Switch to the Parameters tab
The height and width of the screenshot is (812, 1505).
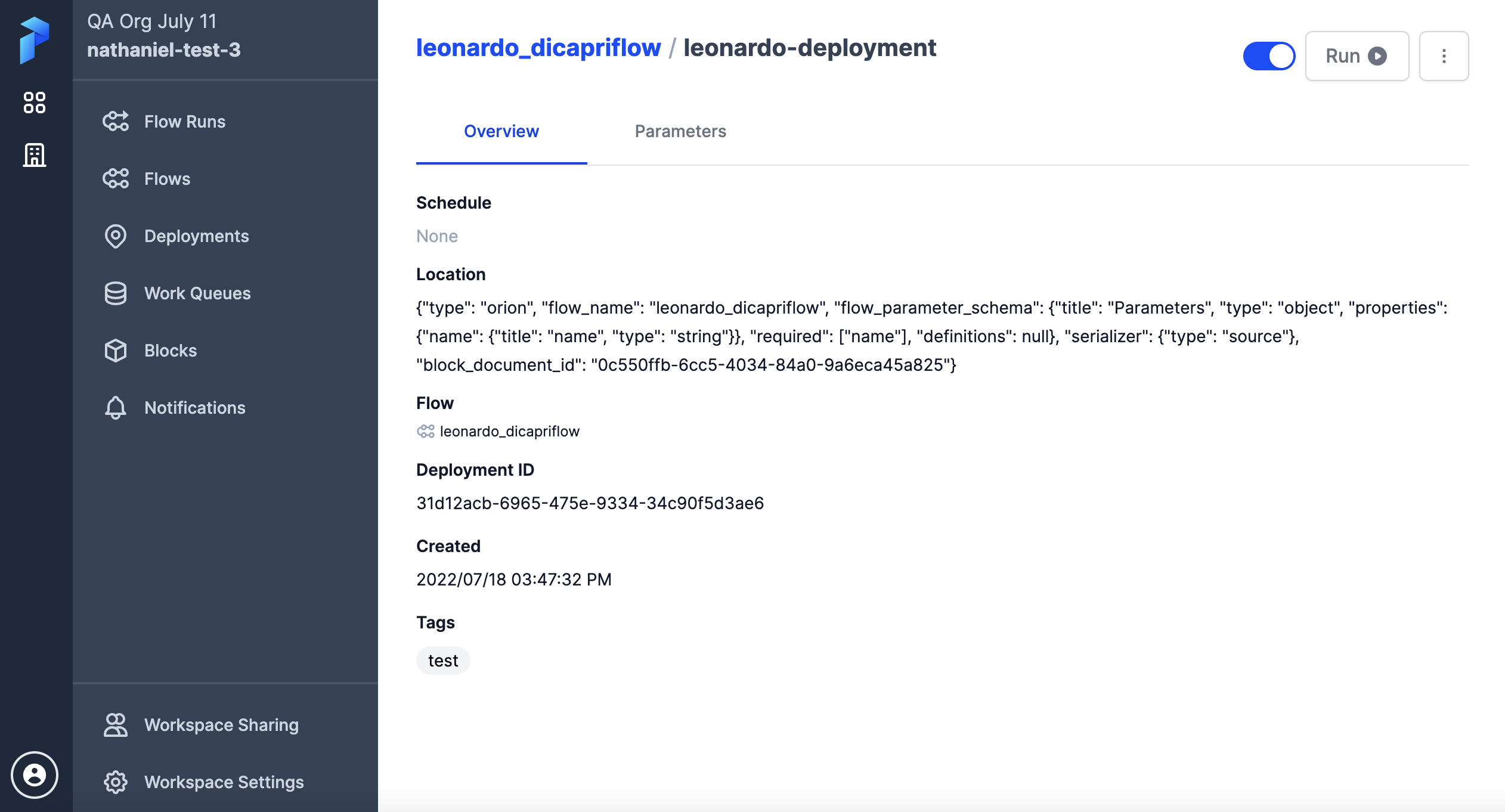[681, 131]
